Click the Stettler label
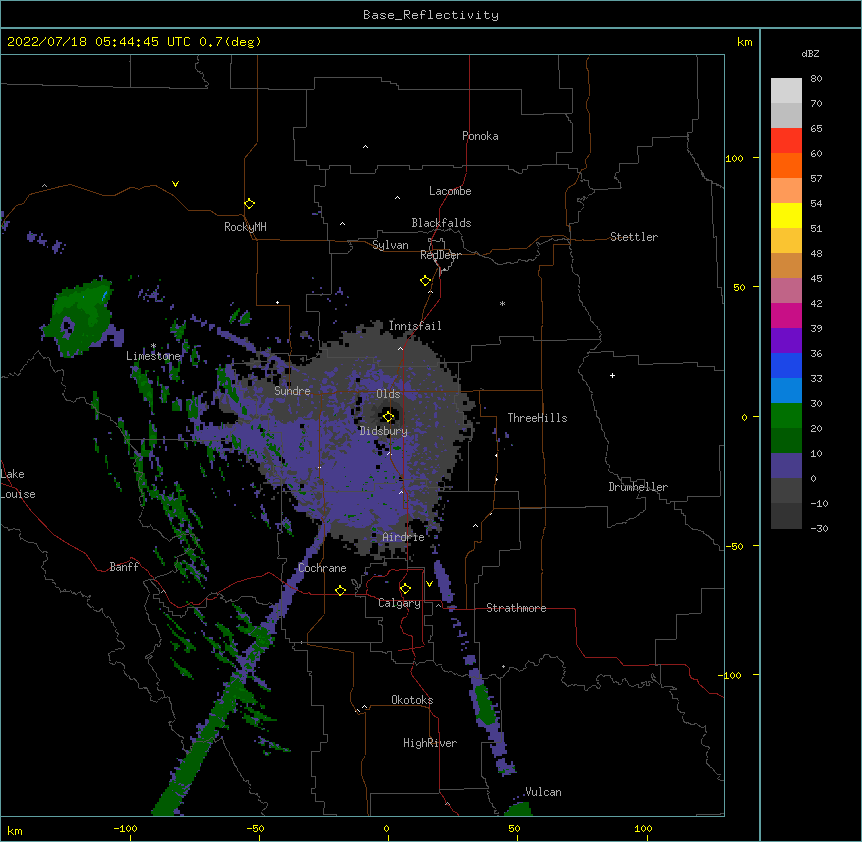The width and height of the screenshot is (862, 842). (x=634, y=237)
